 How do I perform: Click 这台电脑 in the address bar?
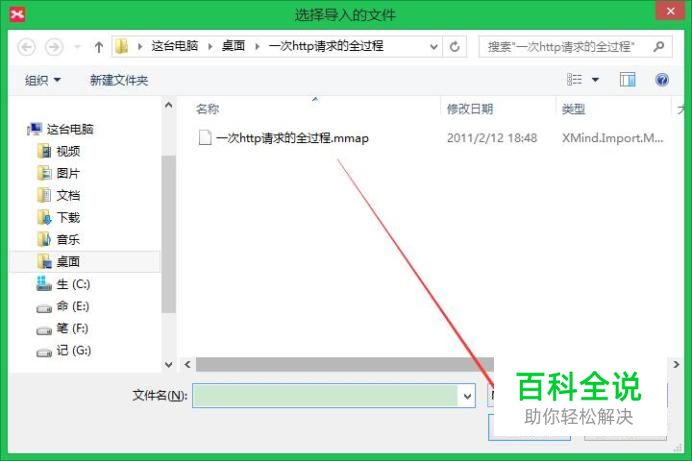click(175, 46)
